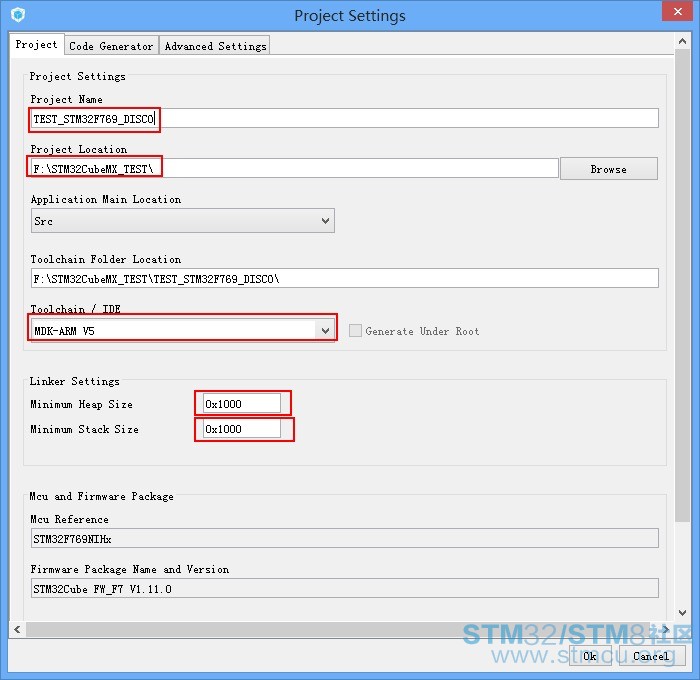The width and height of the screenshot is (700, 680).
Task: Click the Project Location input field
Action: 294,169
